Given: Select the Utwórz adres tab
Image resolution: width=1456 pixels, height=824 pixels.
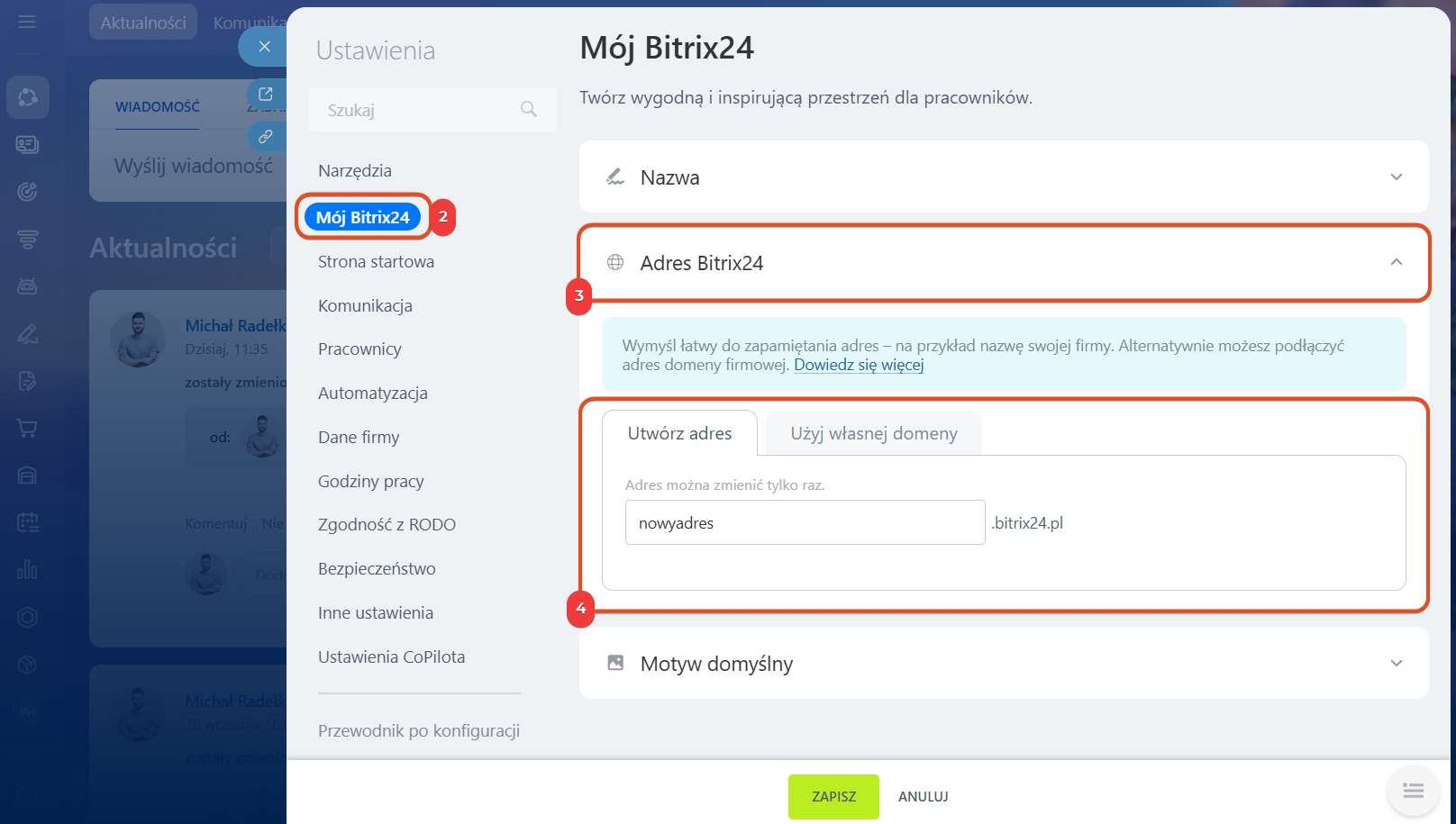Looking at the screenshot, I should click(x=680, y=433).
